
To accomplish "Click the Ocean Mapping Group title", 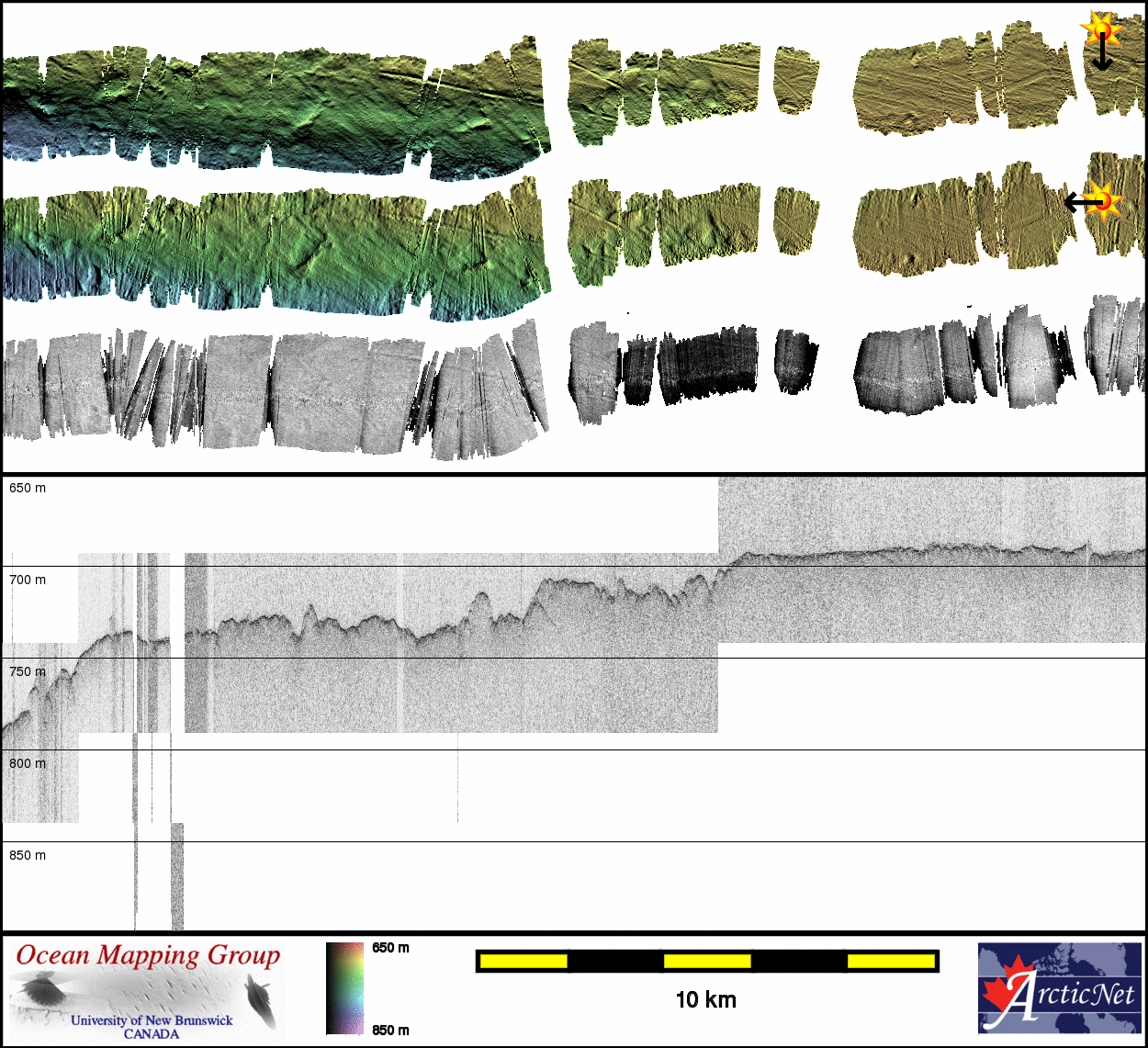I will pos(148,955).
